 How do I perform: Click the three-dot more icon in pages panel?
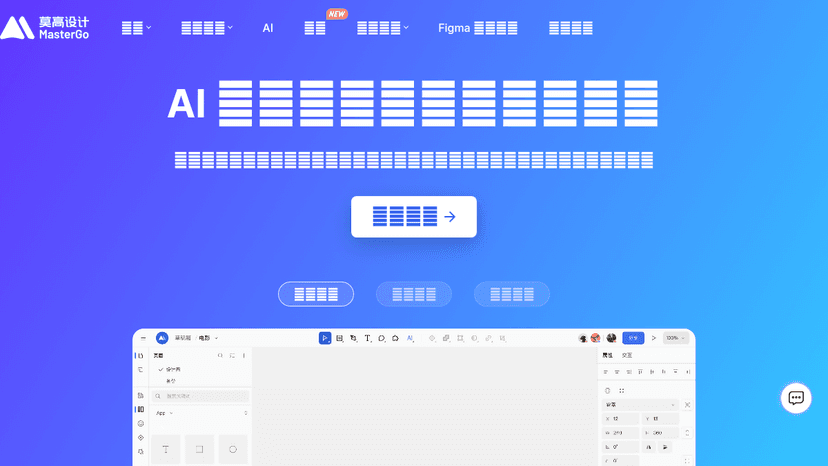pos(244,356)
